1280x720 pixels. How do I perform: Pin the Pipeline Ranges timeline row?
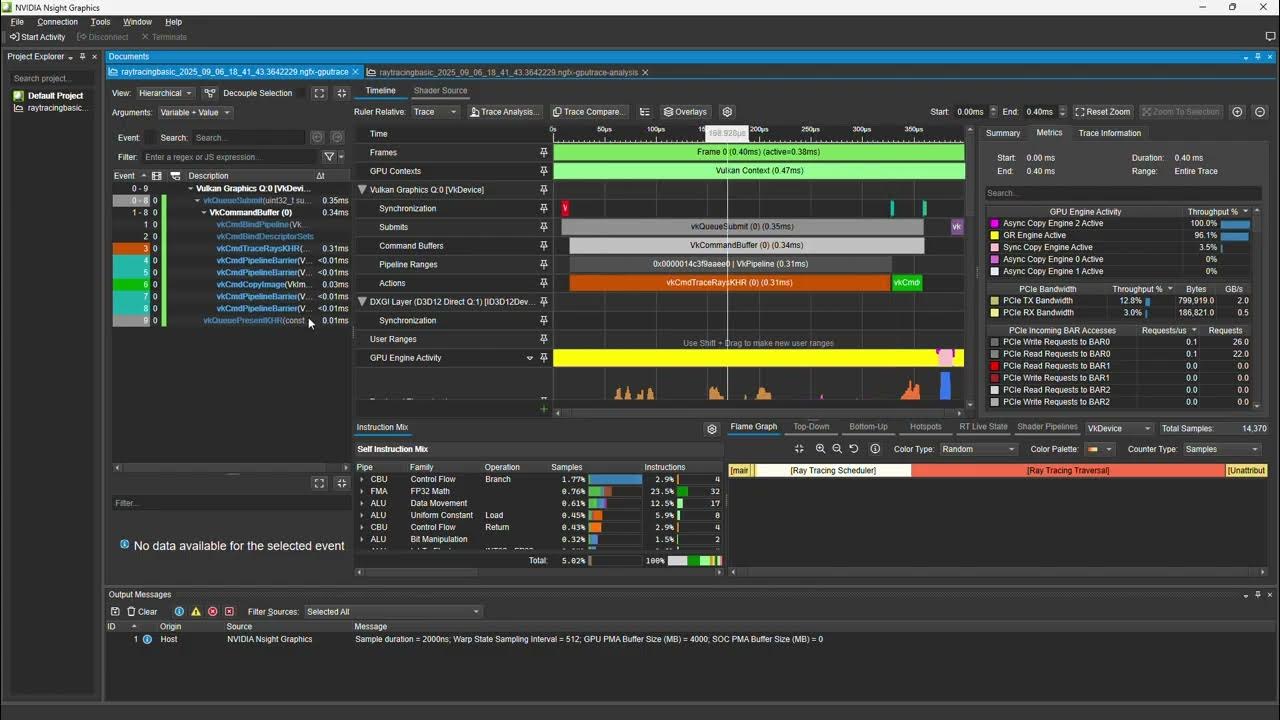pyautogui.click(x=544, y=264)
